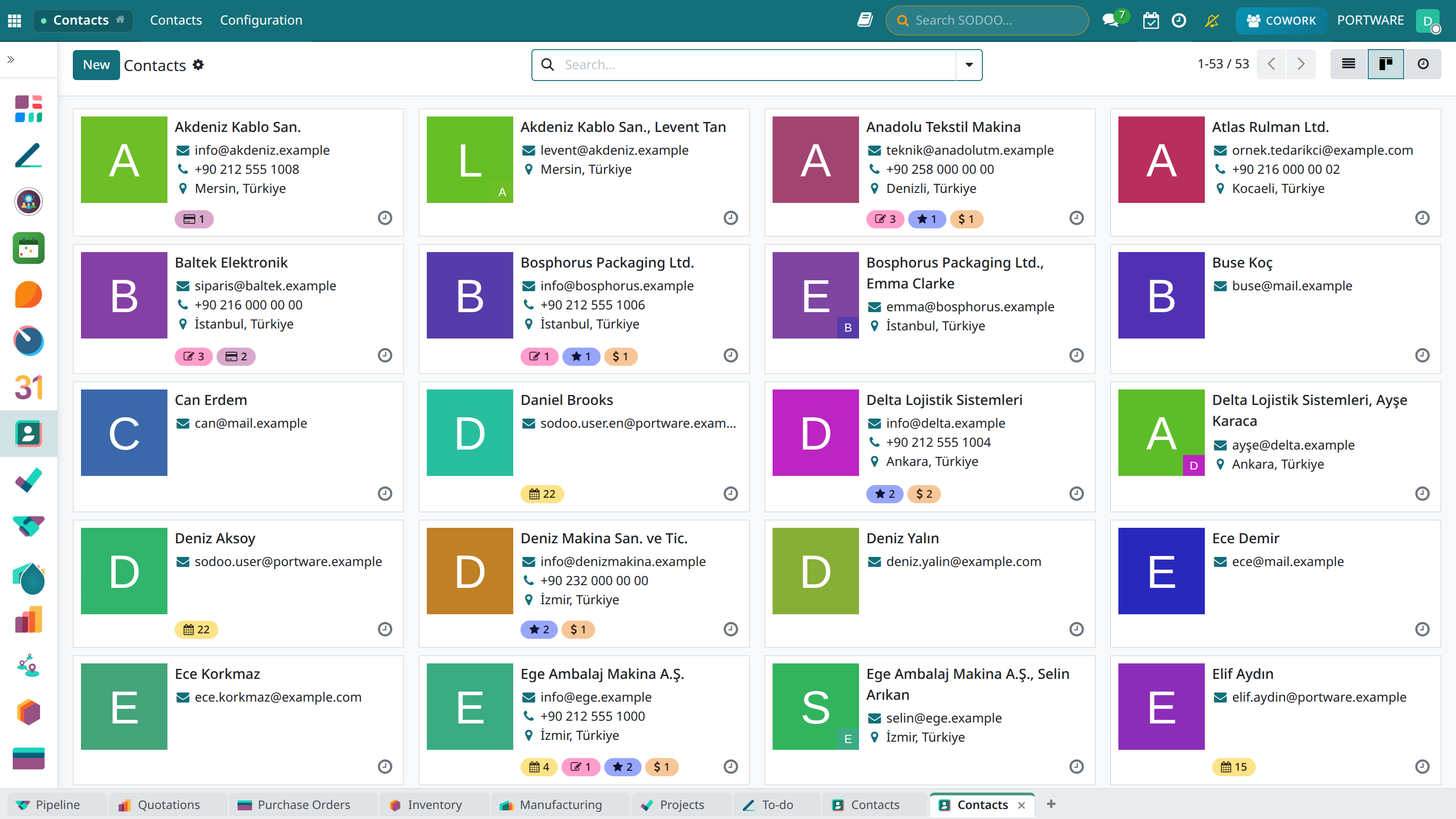Click the COWORK button

(x=1281, y=20)
